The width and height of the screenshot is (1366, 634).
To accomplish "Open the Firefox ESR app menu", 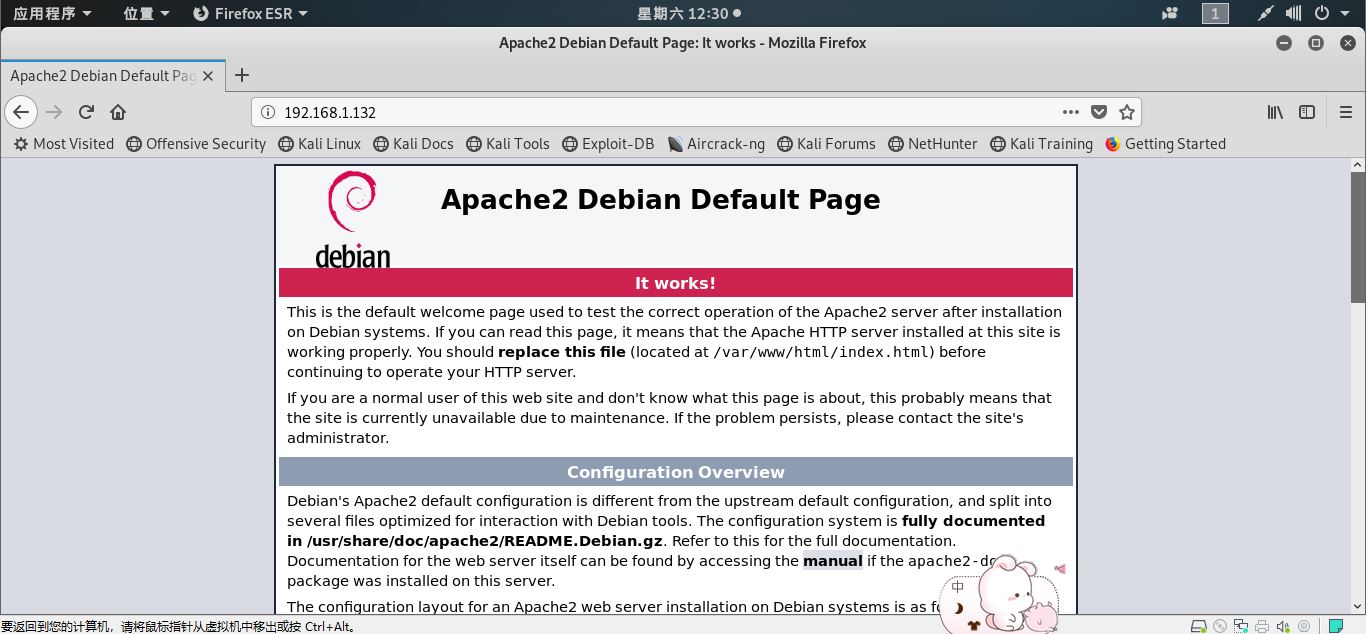I will pyautogui.click(x=250, y=13).
